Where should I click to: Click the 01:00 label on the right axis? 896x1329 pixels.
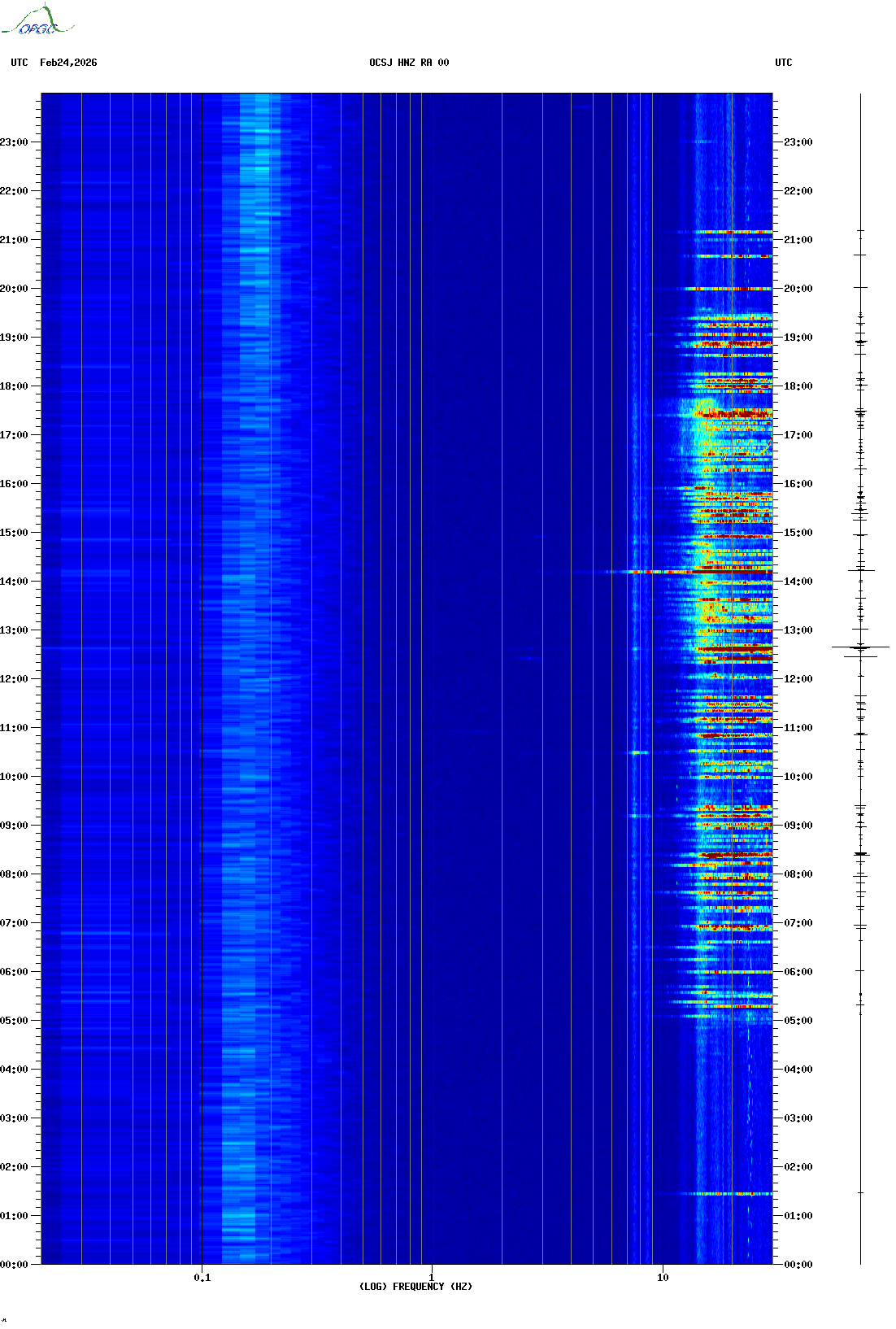click(798, 1216)
